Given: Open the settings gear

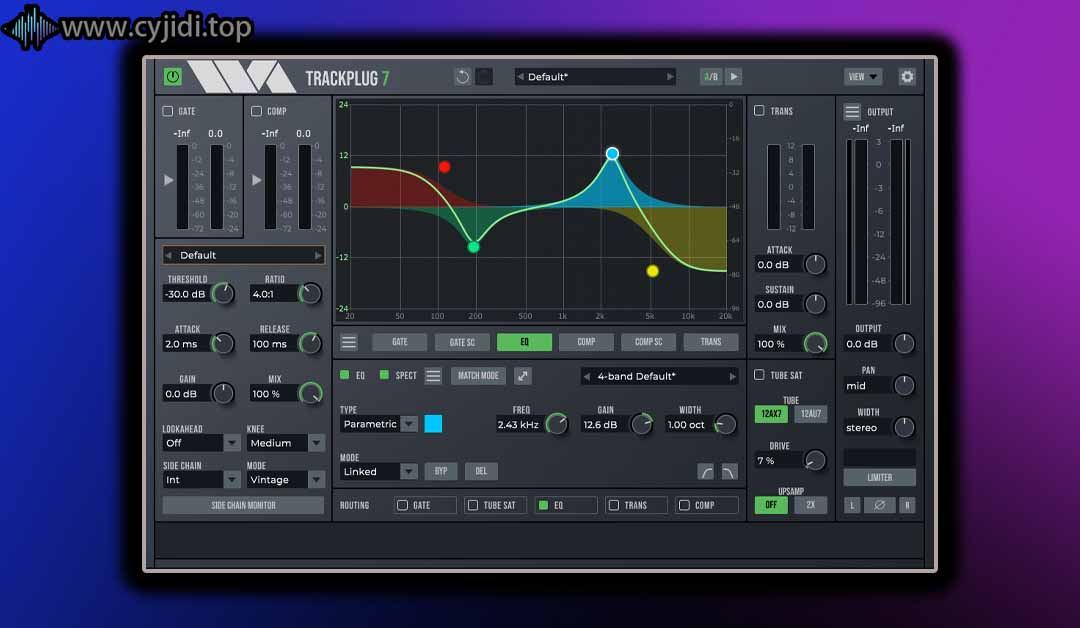Looking at the screenshot, I should click(907, 76).
